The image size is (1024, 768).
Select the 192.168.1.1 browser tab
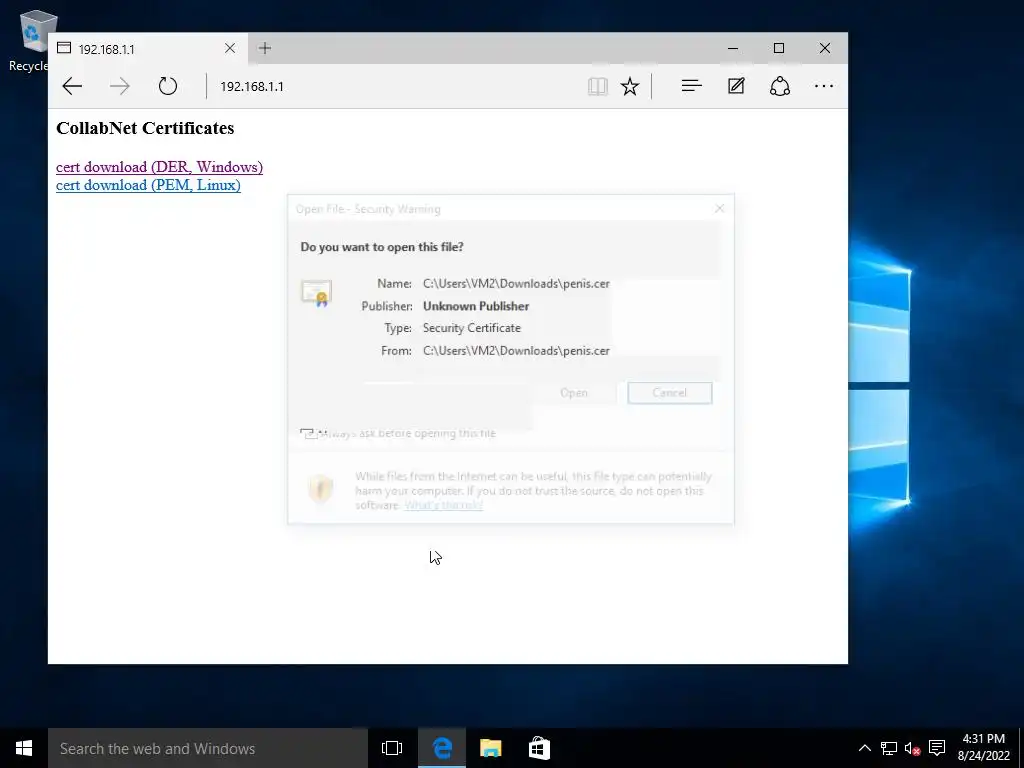[148, 48]
